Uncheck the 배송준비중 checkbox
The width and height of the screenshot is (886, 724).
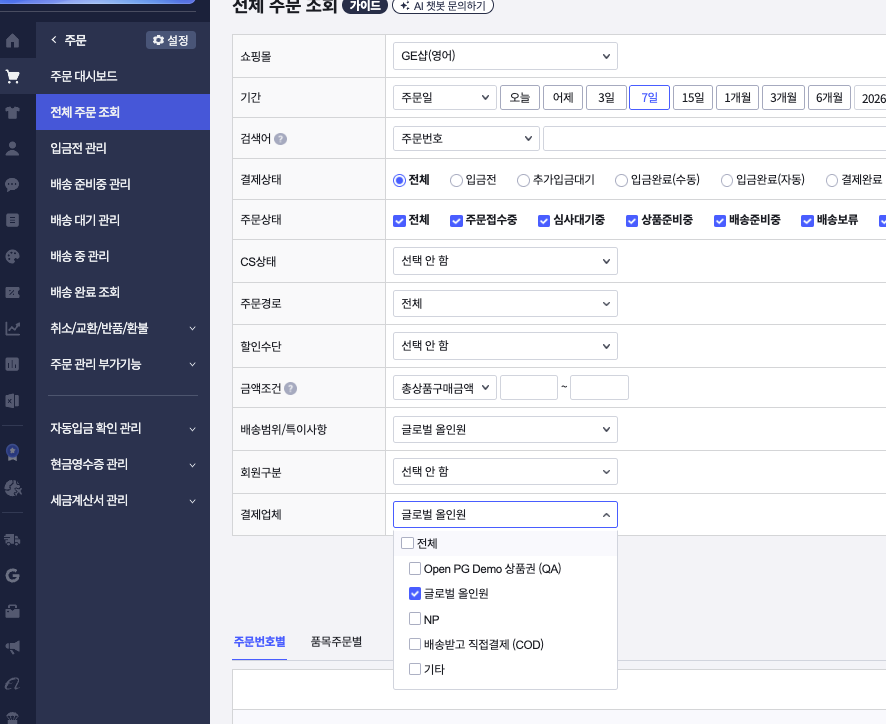click(x=719, y=221)
